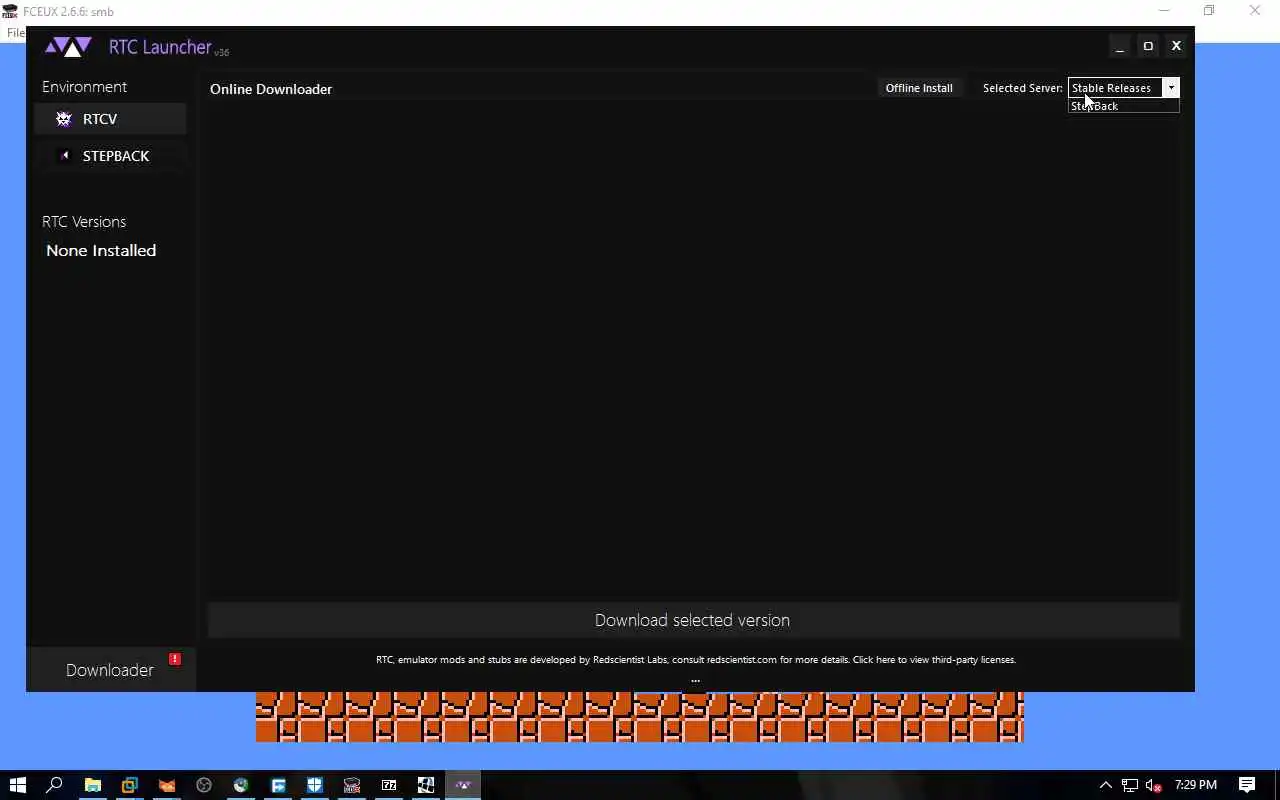The width and height of the screenshot is (1280, 800).
Task: Click the muted volume tray icon
Action: click(1154, 785)
